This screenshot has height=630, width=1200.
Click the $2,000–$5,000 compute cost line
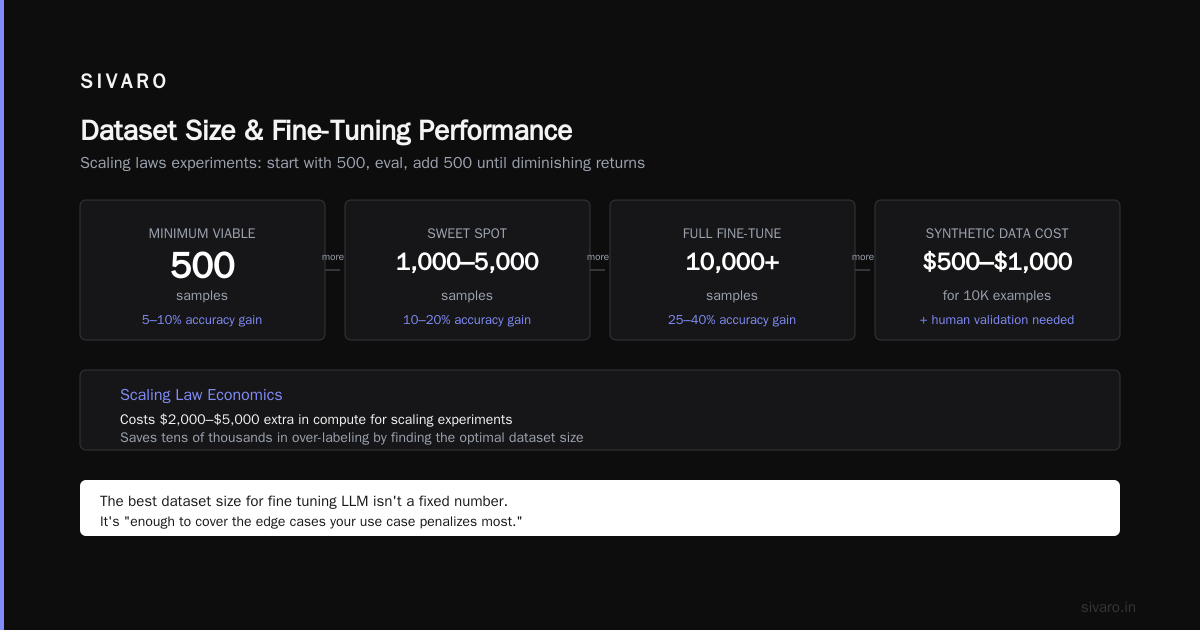tap(316, 419)
